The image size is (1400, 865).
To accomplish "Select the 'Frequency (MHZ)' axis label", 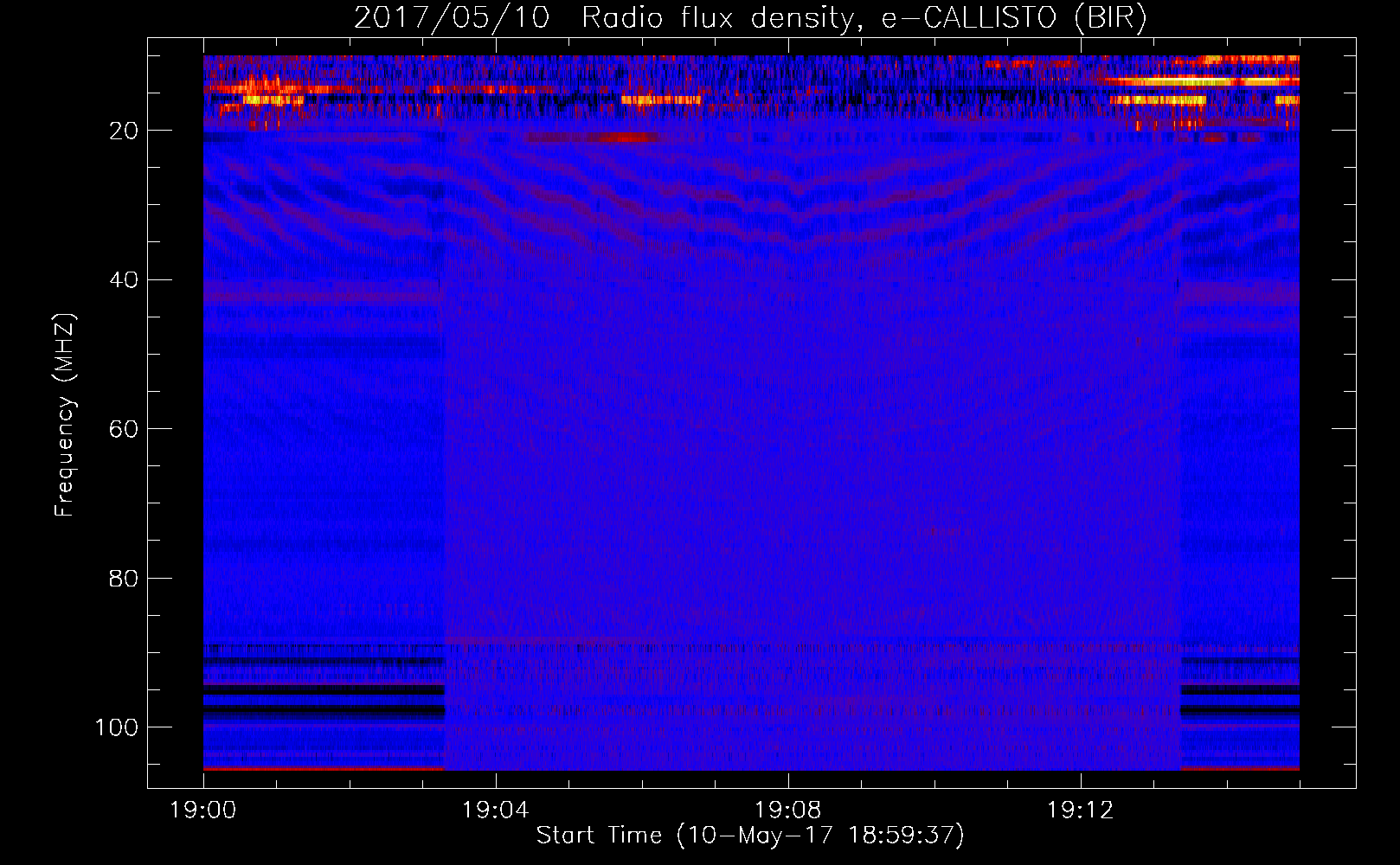I will (x=65, y=414).
